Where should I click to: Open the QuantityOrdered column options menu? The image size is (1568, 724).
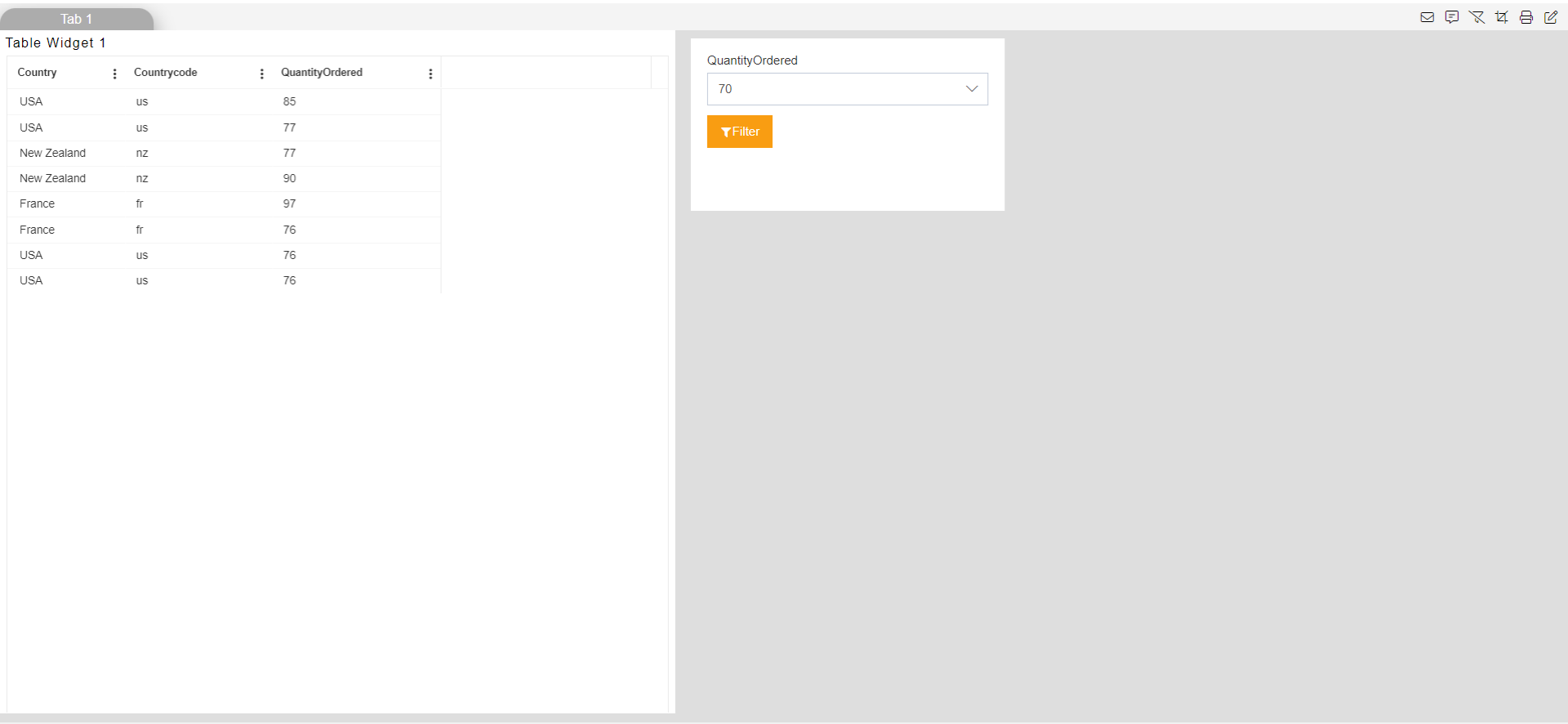point(430,74)
